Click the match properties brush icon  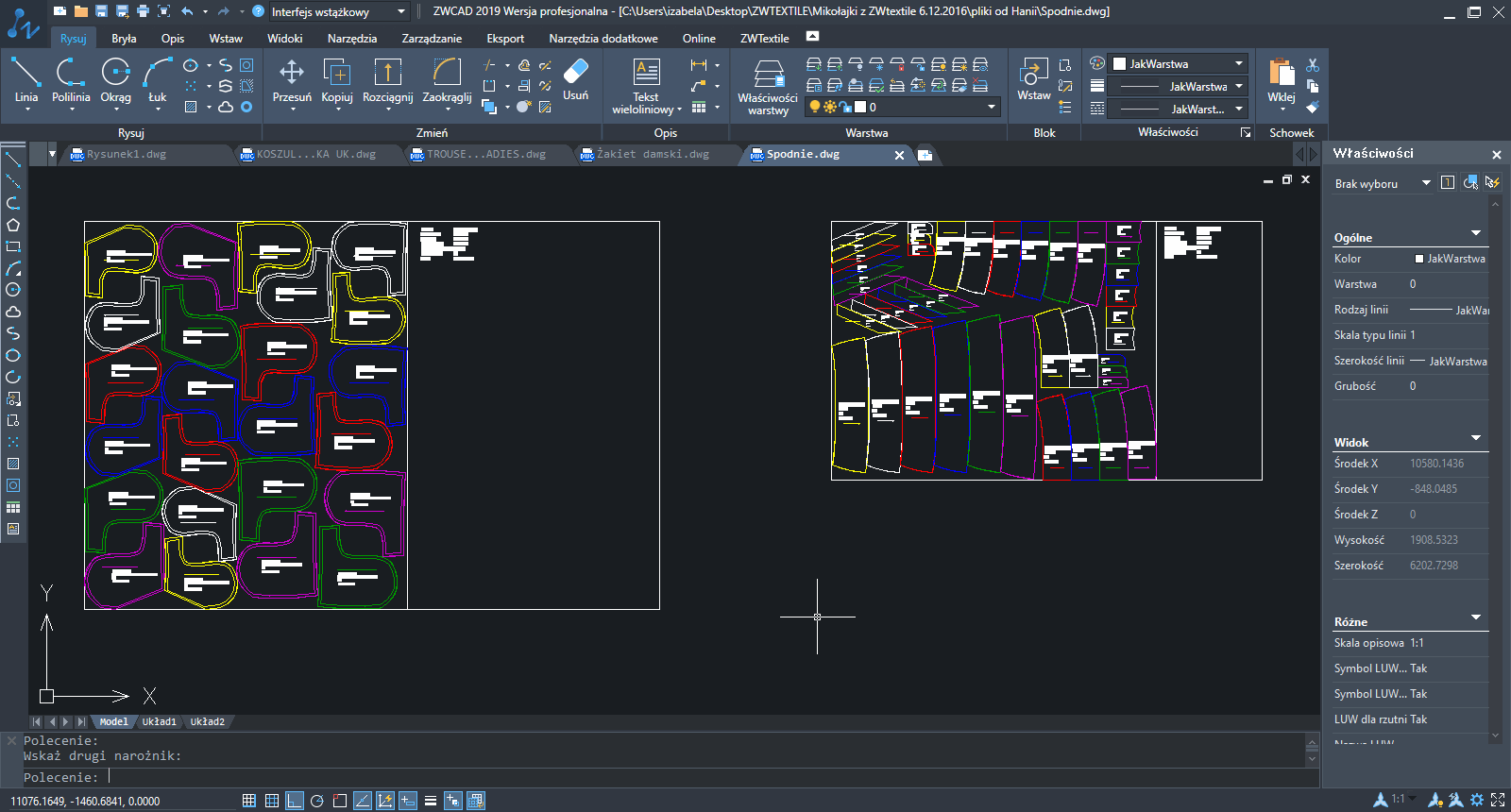tap(1313, 107)
